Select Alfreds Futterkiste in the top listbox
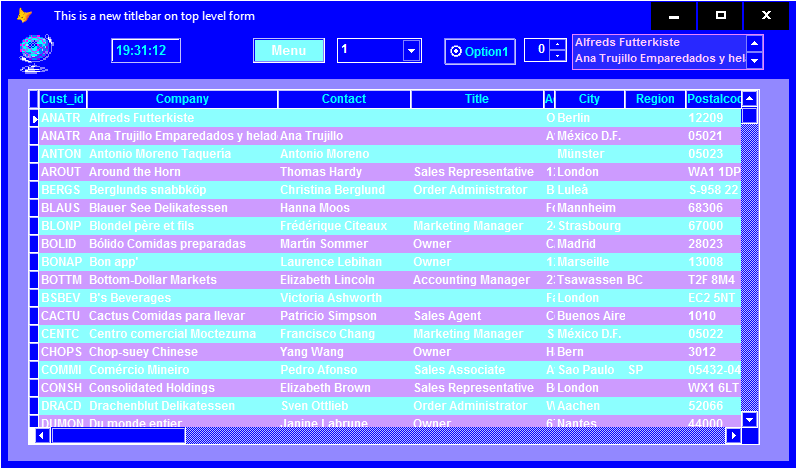This screenshot has height=469, width=797. click(x=659, y=43)
